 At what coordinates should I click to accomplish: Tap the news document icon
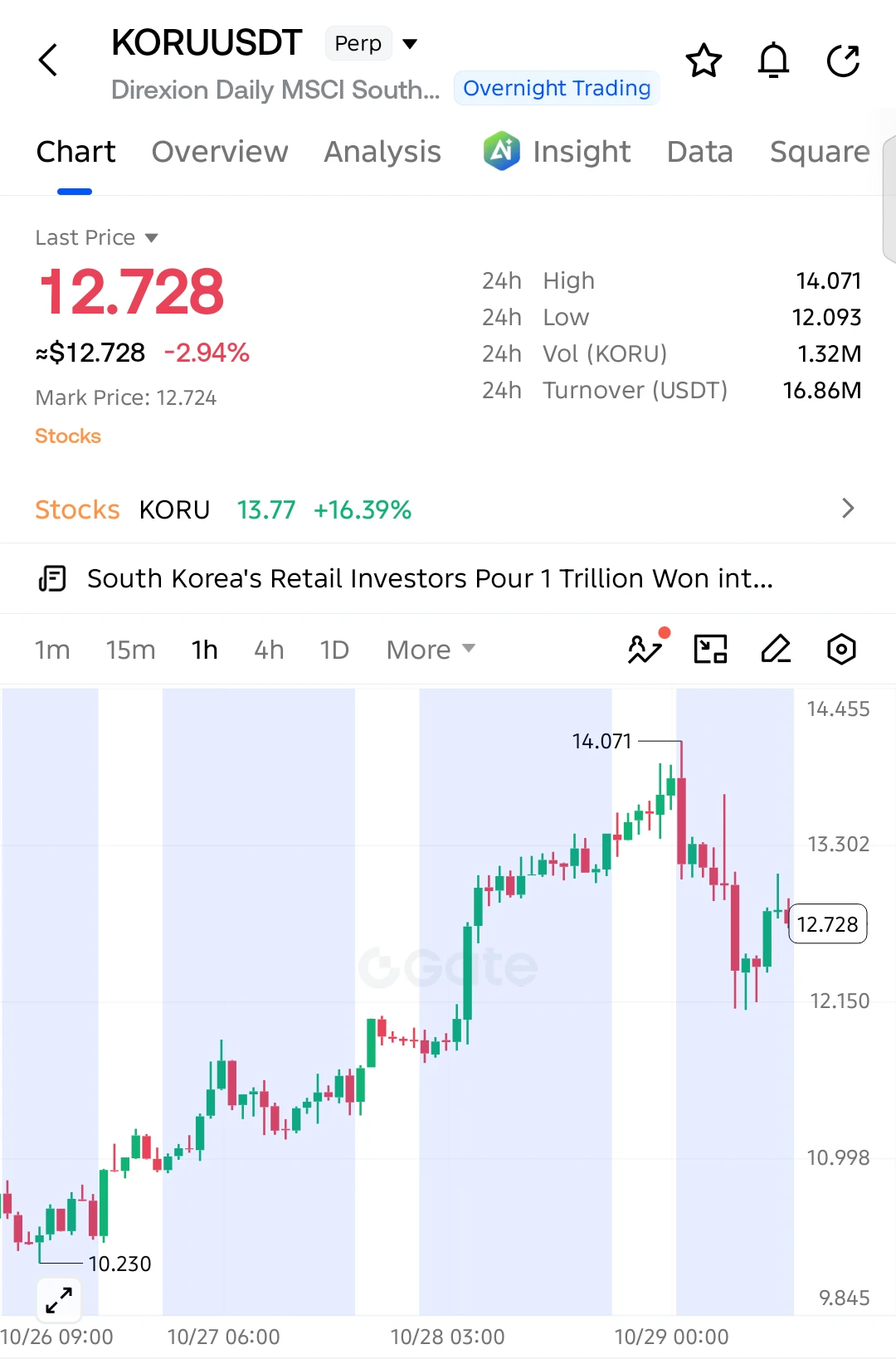[x=52, y=578]
